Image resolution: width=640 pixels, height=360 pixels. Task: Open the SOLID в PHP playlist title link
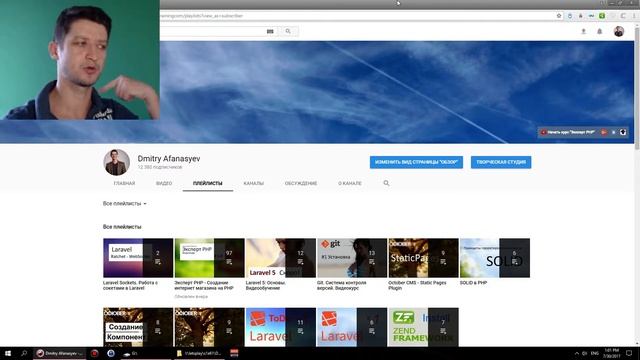coord(473,282)
